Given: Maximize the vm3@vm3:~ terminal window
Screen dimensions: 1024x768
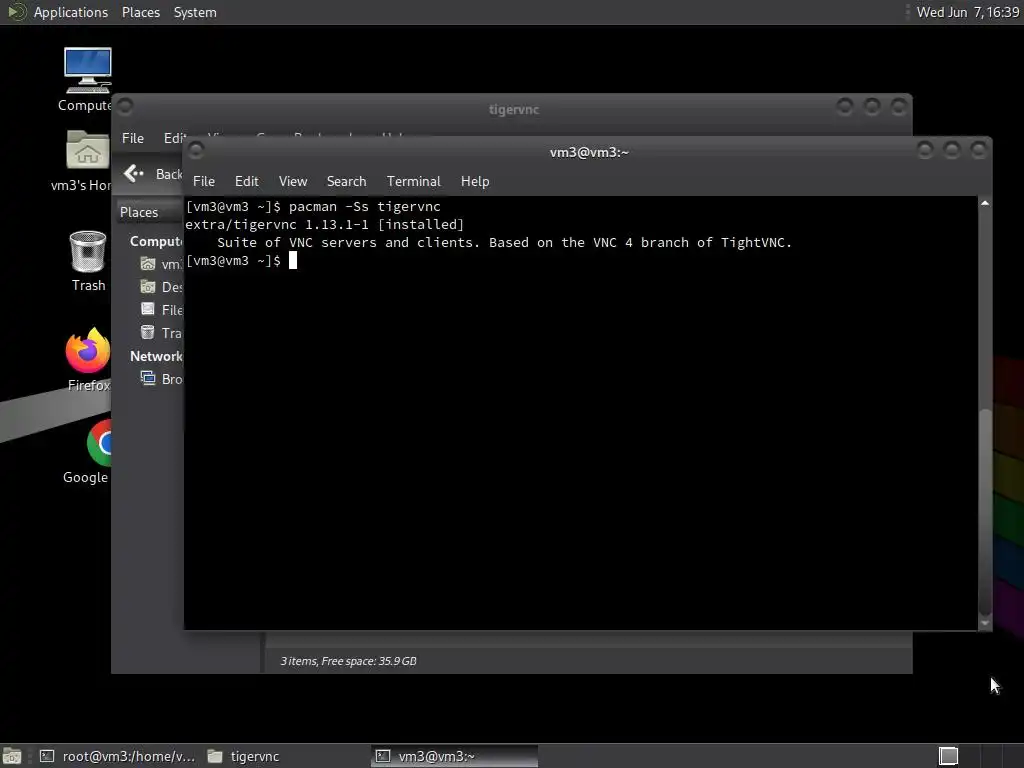Looking at the screenshot, I should click(x=952, y=150).
